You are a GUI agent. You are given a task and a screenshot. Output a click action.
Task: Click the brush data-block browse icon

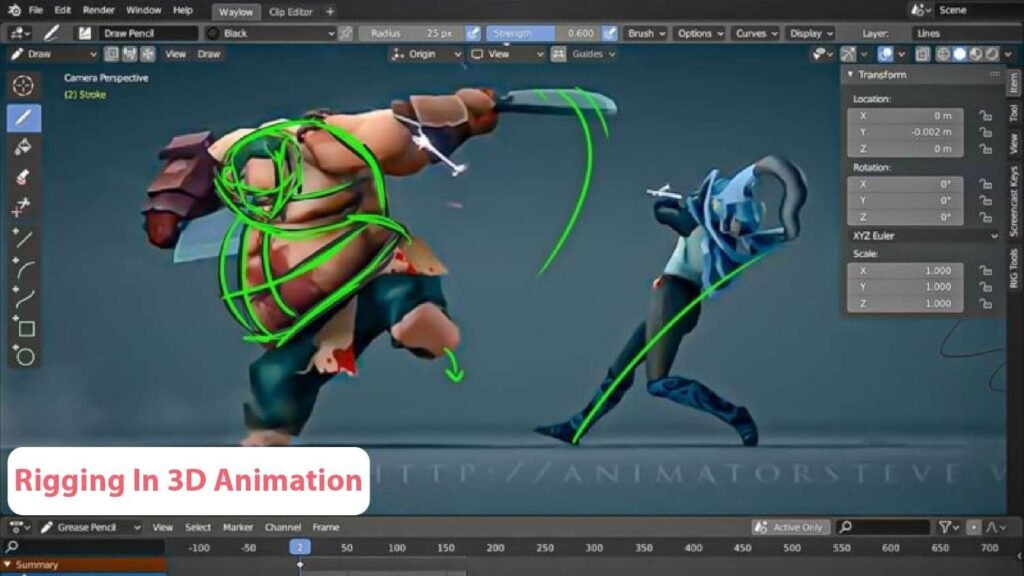[x=85, y=33]
